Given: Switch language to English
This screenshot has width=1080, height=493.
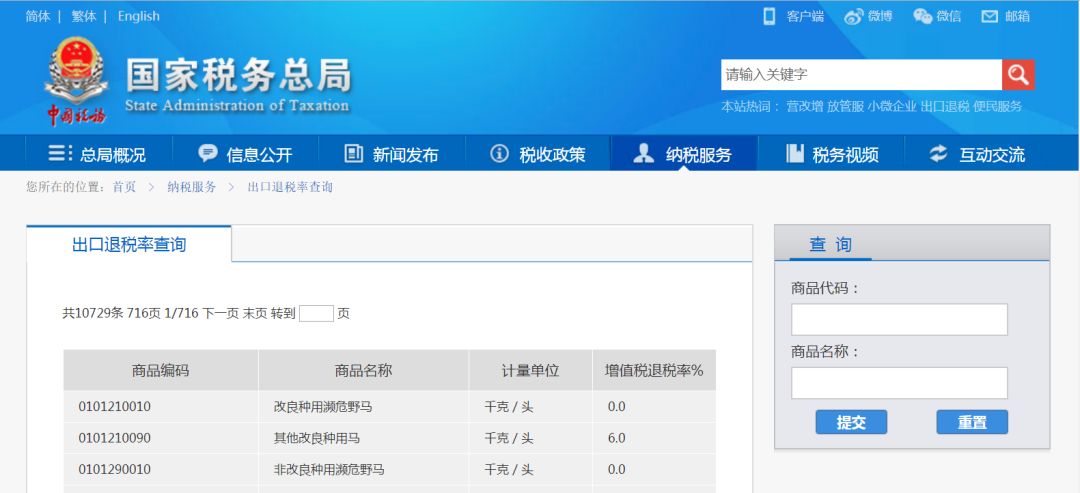Looking at the screenshot, I should point(138,17).
